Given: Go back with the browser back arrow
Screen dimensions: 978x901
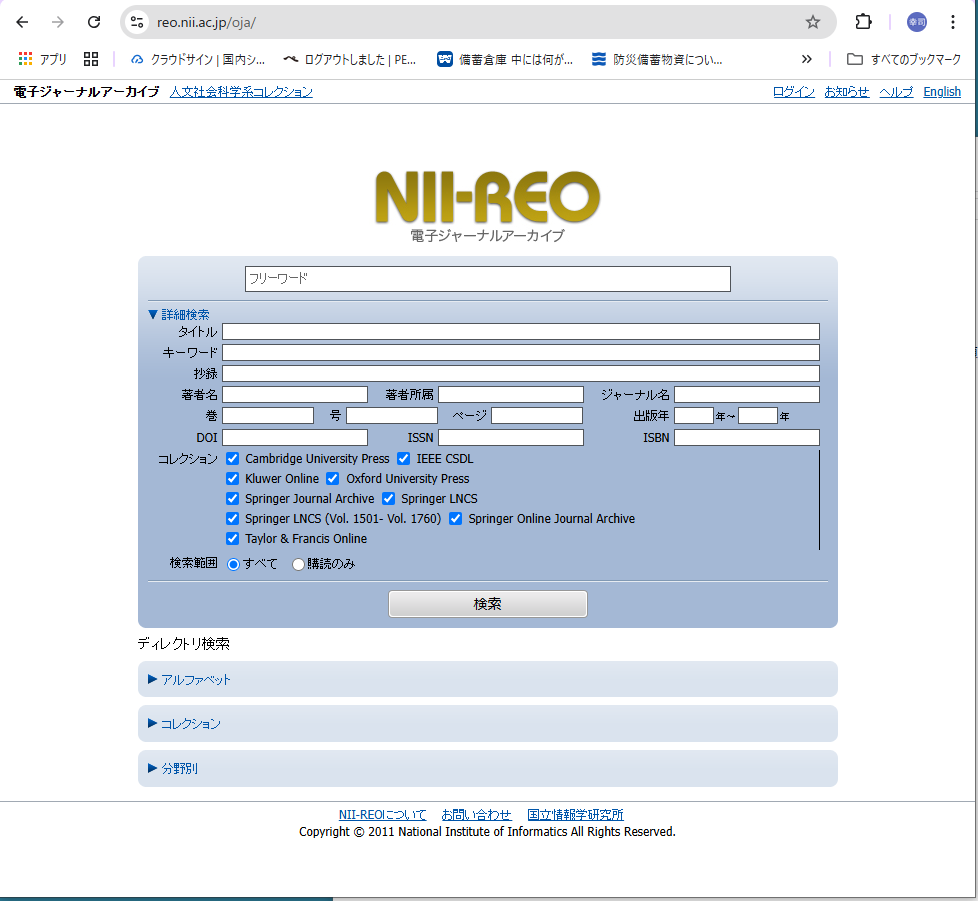Looking at the screenshot, I should tap(22, 22).
